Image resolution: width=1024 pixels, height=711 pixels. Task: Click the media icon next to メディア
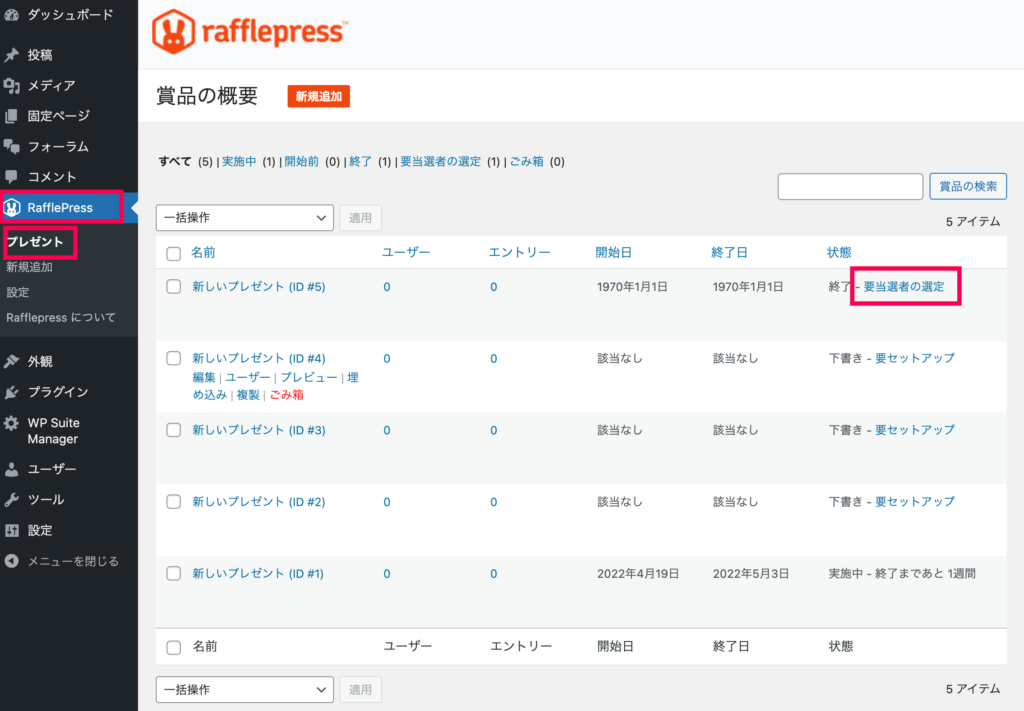[11, 86]
